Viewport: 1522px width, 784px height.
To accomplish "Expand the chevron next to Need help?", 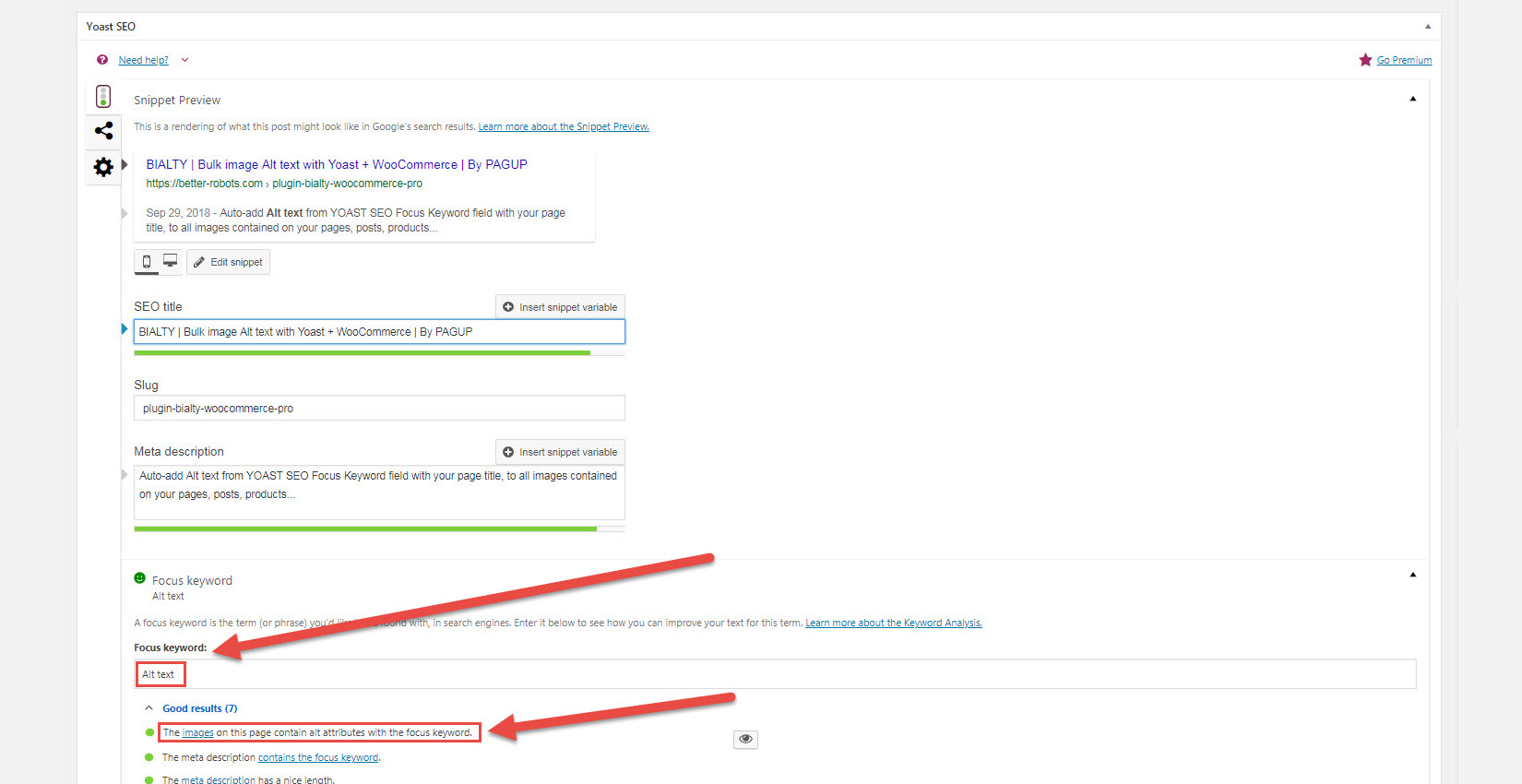I will [184, 60].
